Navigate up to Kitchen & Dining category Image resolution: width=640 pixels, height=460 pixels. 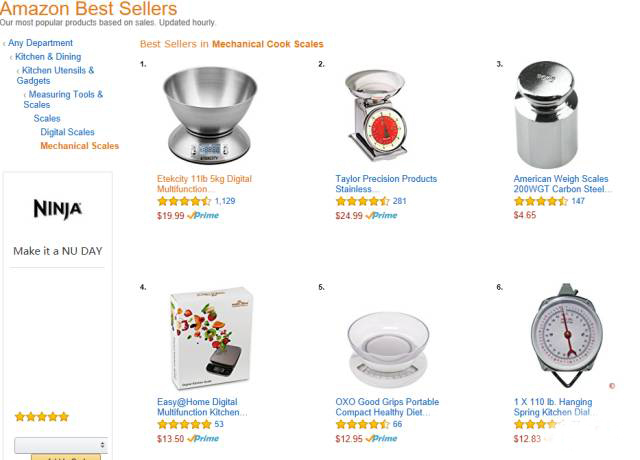[48, 57]
